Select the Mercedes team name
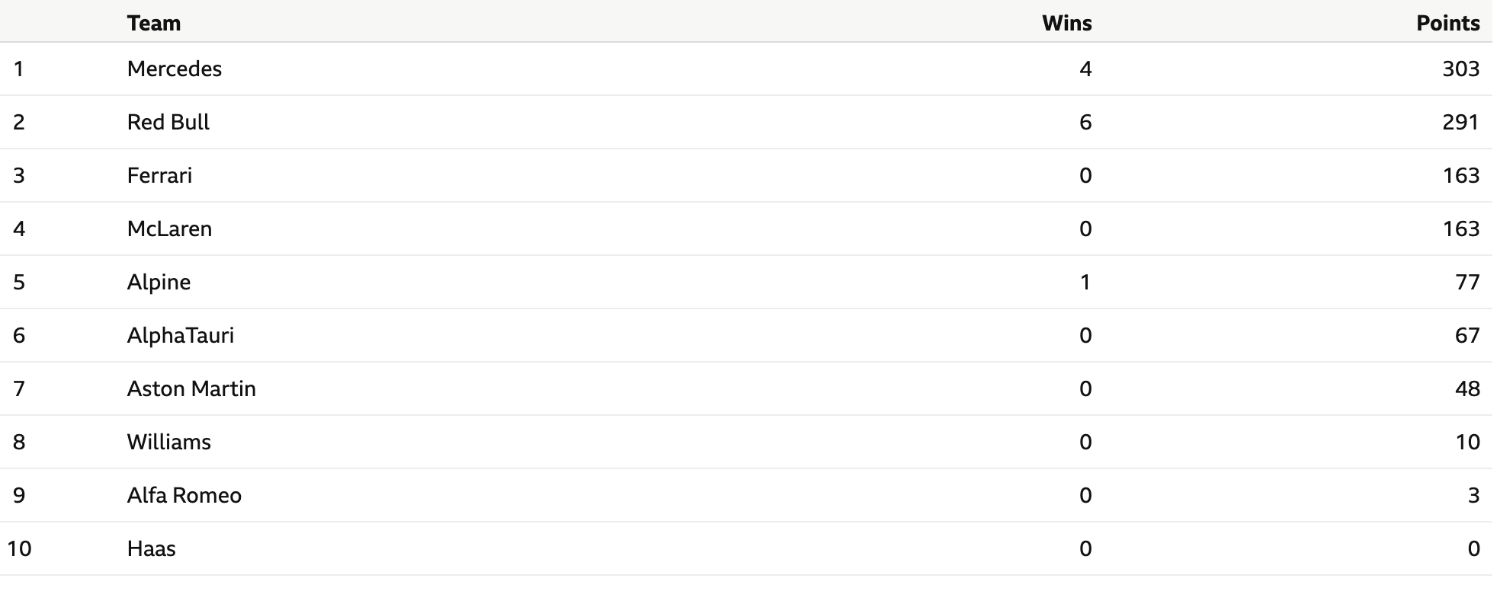The image size is (1500, 591). pos(174,69)
